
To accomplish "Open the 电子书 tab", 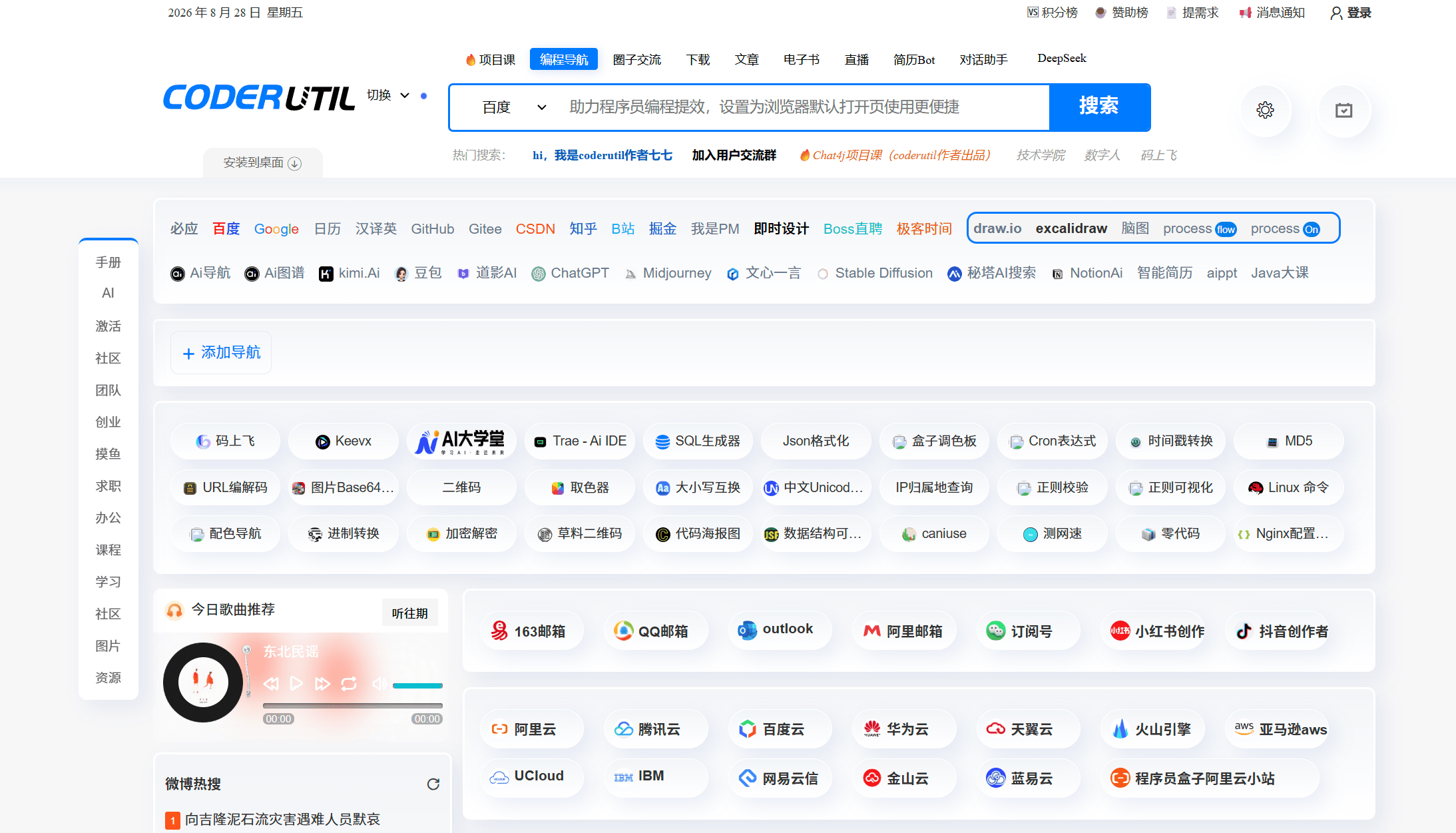I will point(802,59).
